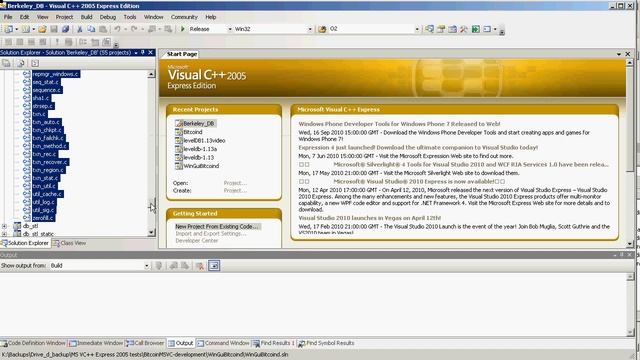
Task: Open the Toolbox wrench and hammer icon
Action: click(464, 29)
